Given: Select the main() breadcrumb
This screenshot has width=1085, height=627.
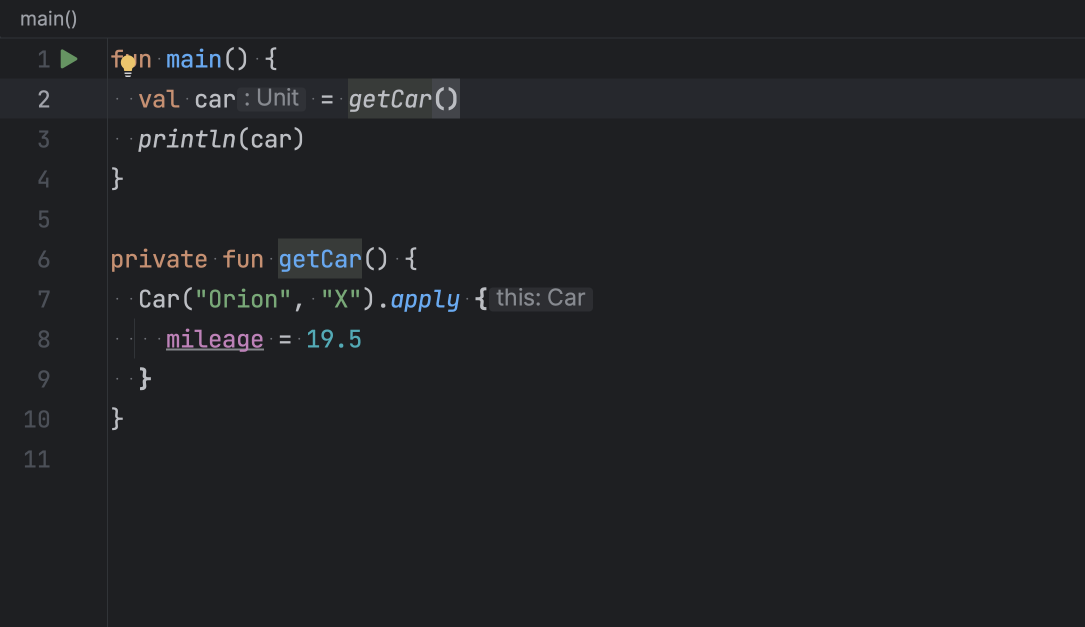Looking at the screenshot, I should 48,19.
